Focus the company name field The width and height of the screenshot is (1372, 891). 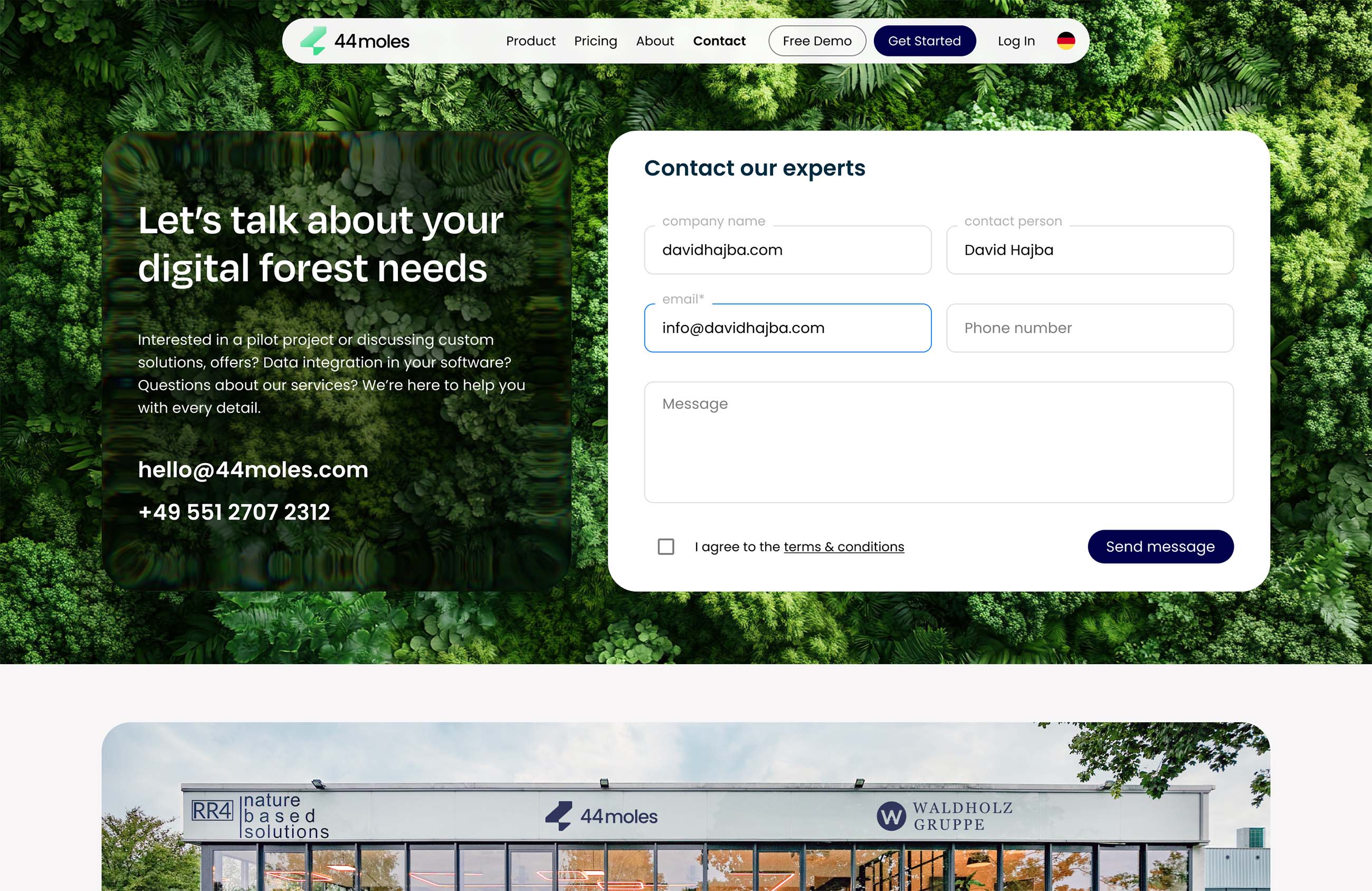(x=787, y=250)
